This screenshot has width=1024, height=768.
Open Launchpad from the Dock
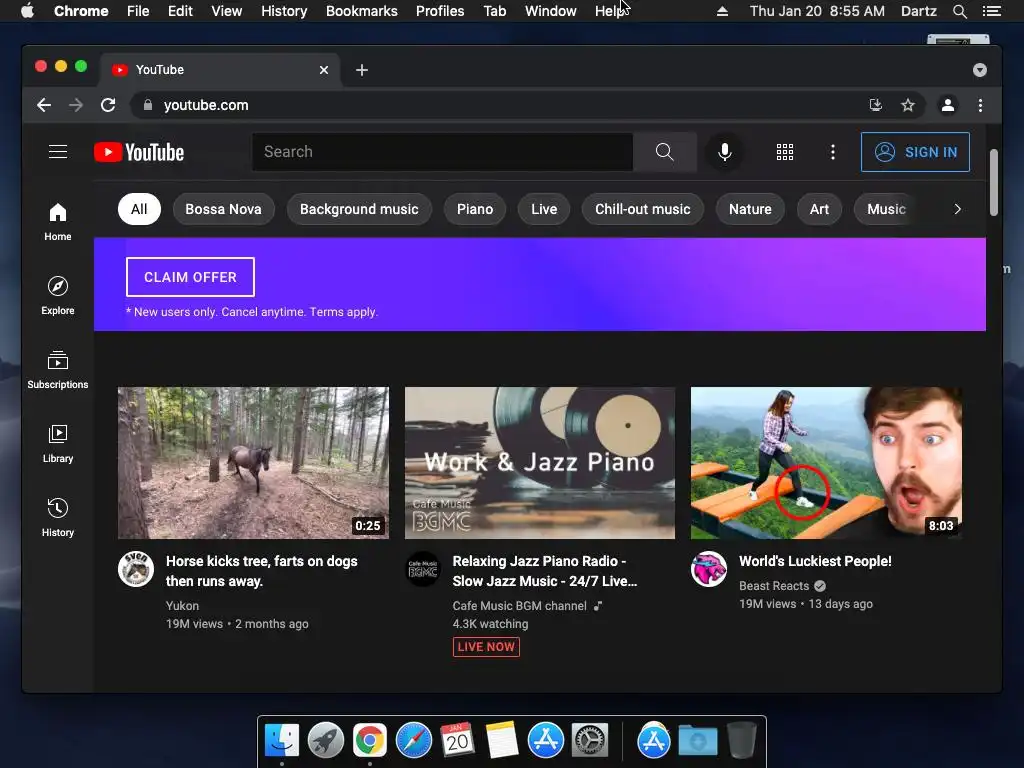coord(326,741)
